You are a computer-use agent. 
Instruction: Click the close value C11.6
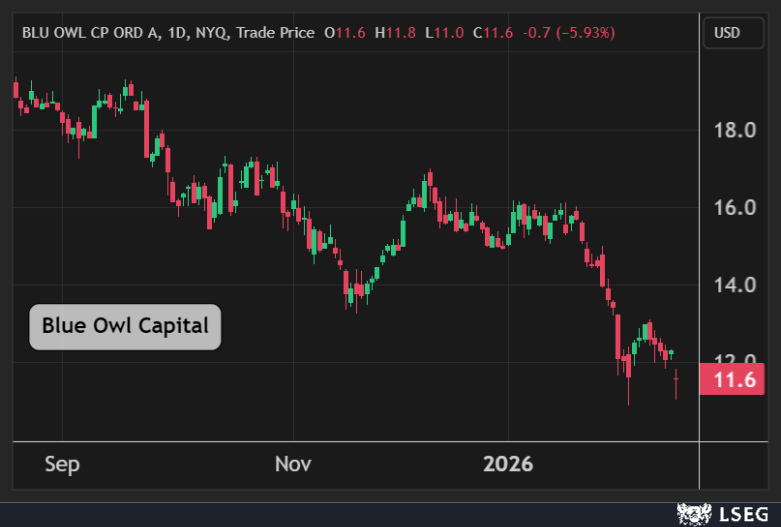pos(493,33)
